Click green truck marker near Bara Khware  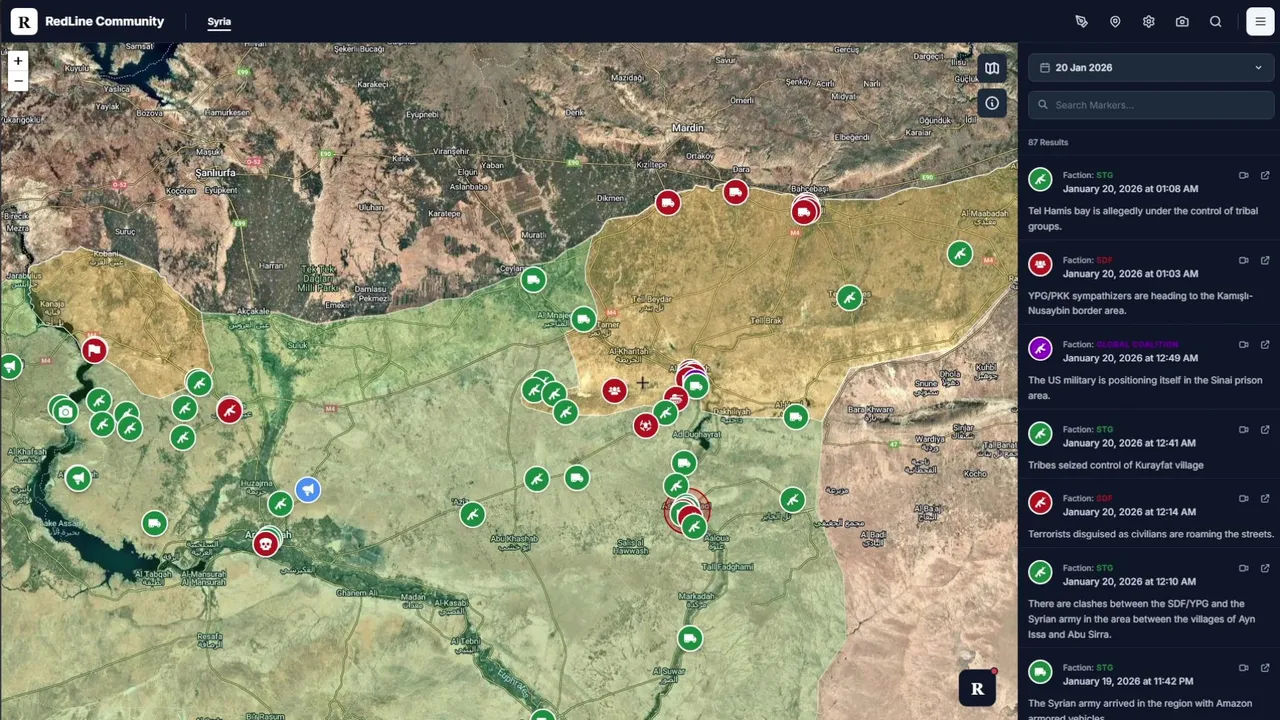pyautogui.click(x=796, y=416)
